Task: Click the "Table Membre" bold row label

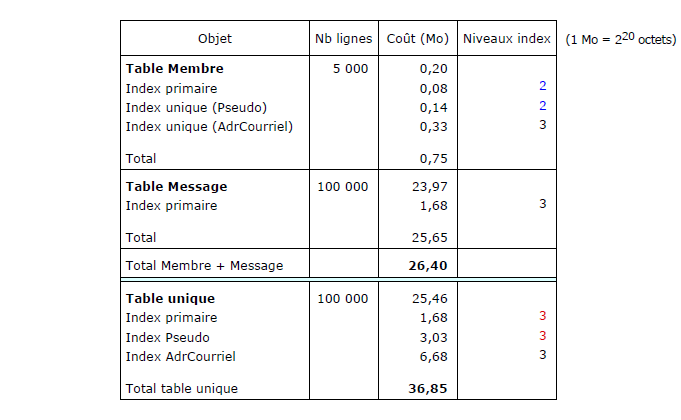Action: tap(174, 69)
